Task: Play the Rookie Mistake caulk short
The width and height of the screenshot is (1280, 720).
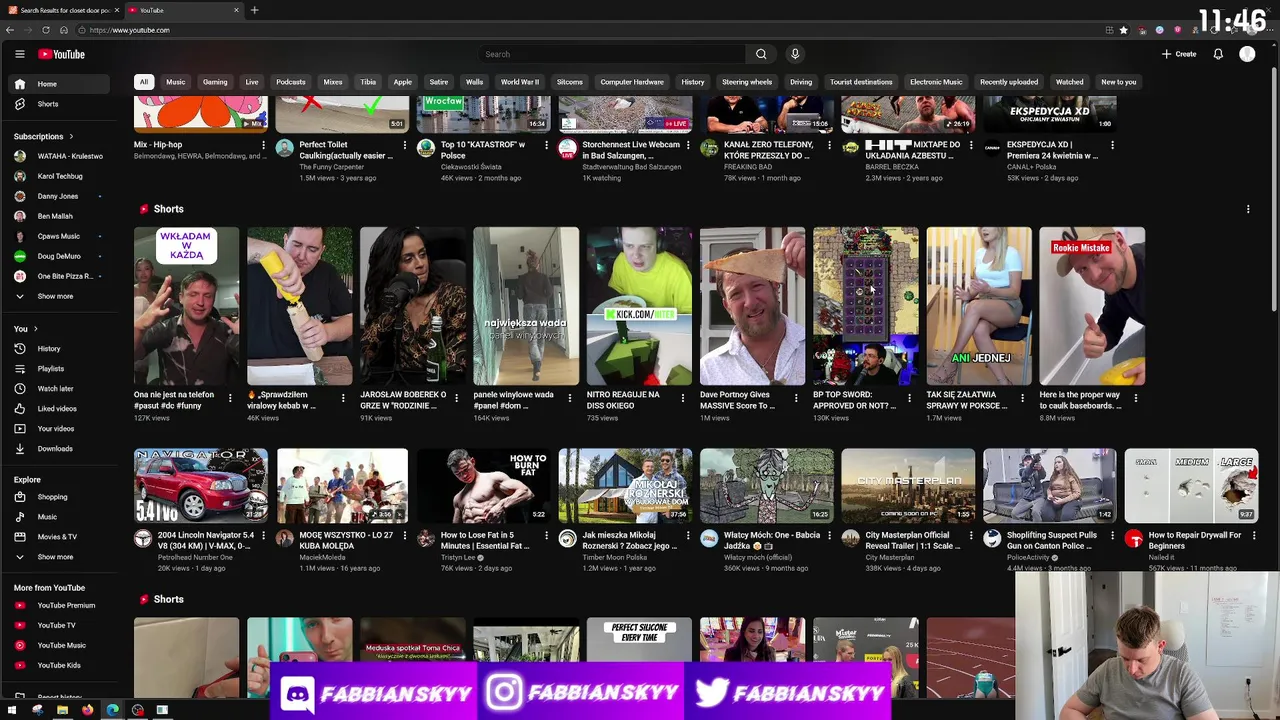Action: (x=1092, y=306)
